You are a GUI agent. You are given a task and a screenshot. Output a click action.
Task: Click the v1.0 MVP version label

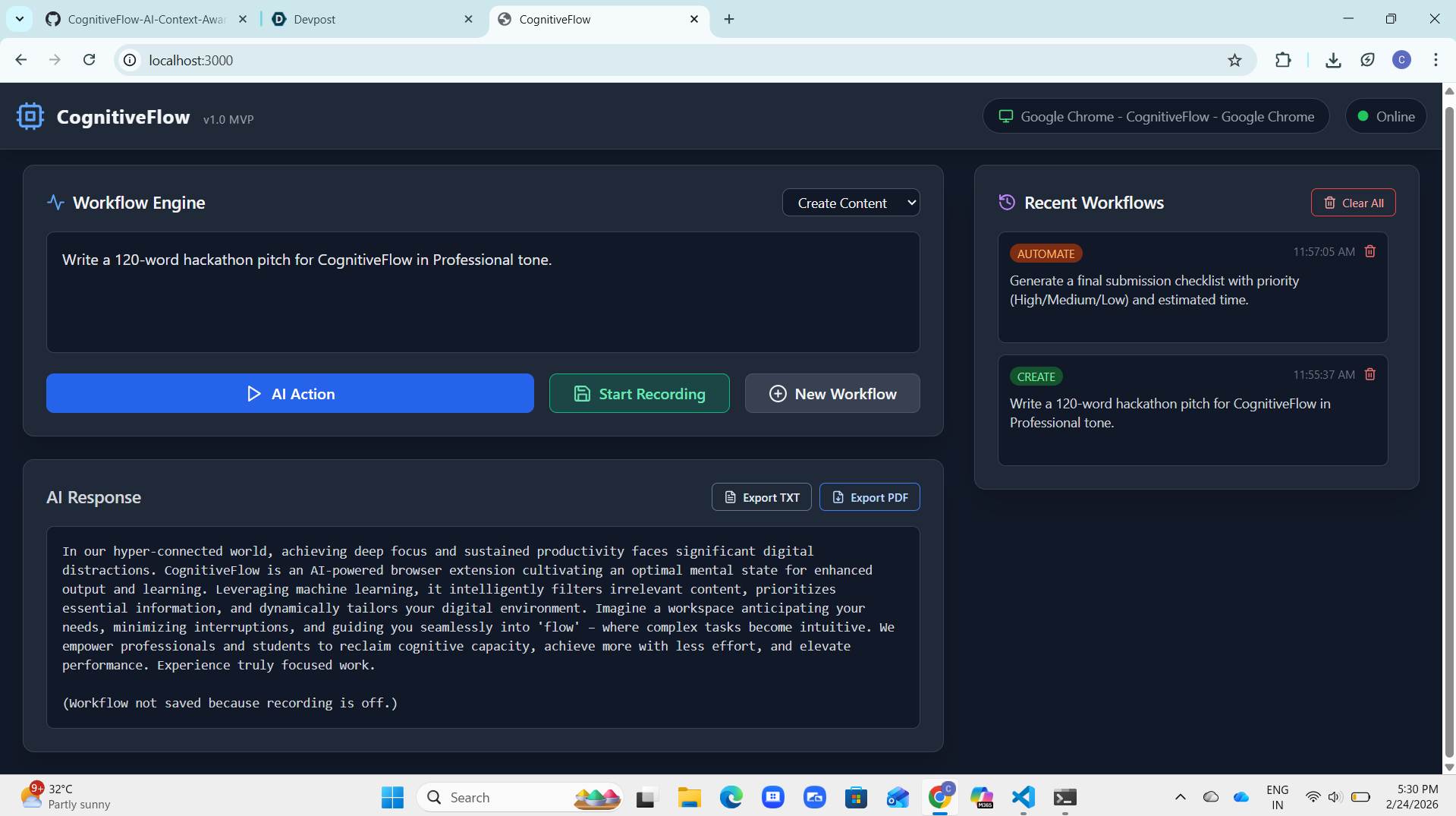[228, 119]
